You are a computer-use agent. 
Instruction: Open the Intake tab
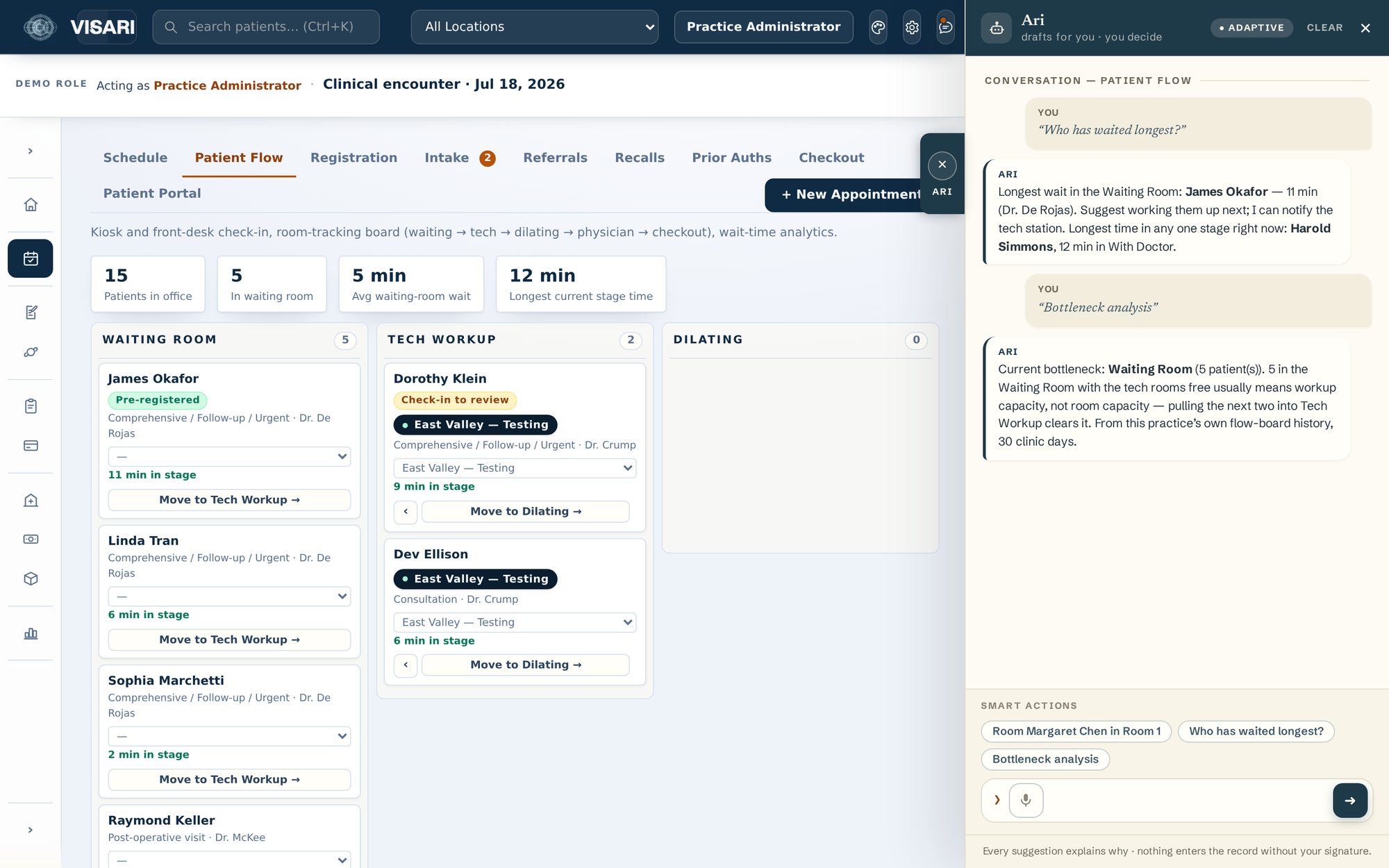coord(460,158)
